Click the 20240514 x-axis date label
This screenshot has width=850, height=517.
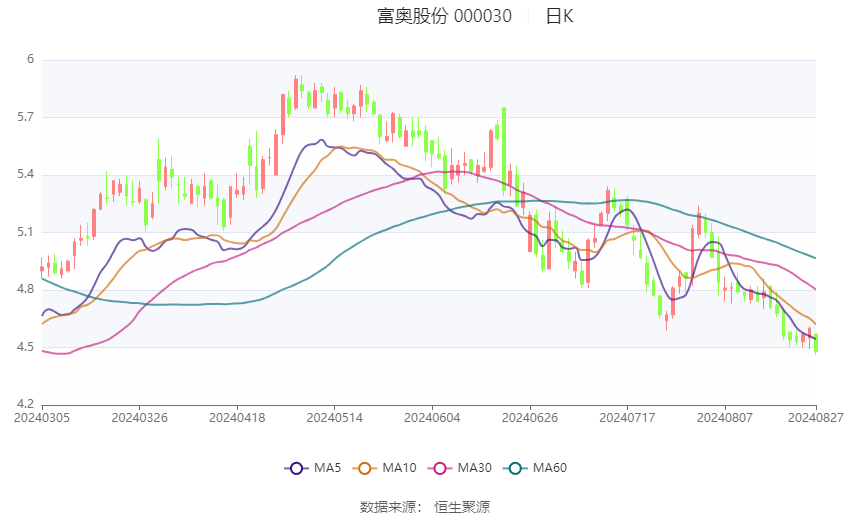[x=334, y=418]
